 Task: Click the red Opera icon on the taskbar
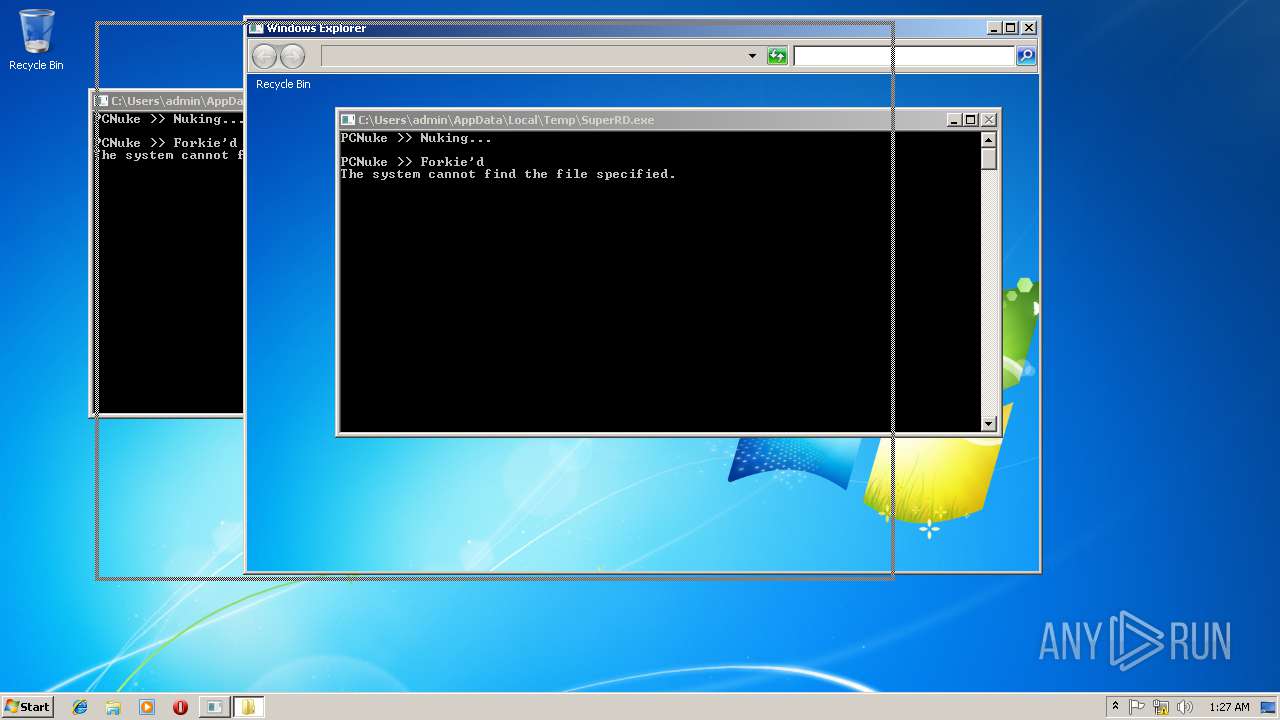point(180,707)
